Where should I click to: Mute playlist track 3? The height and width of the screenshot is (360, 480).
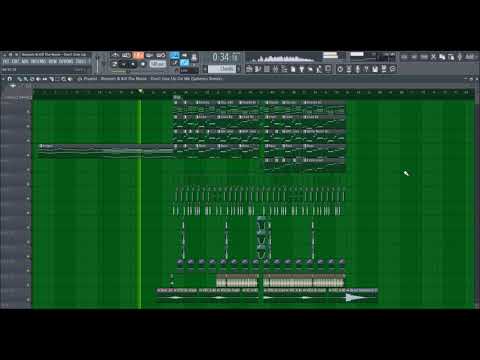(28, 141)
